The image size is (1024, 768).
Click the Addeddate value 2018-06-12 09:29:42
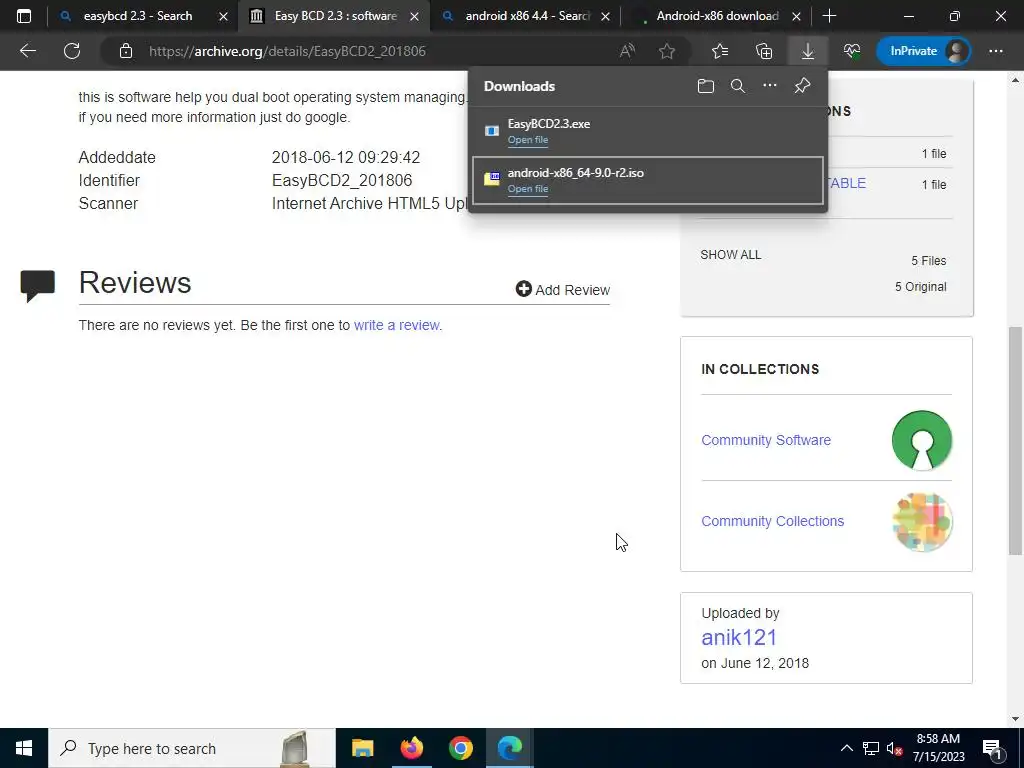(346, 157)
